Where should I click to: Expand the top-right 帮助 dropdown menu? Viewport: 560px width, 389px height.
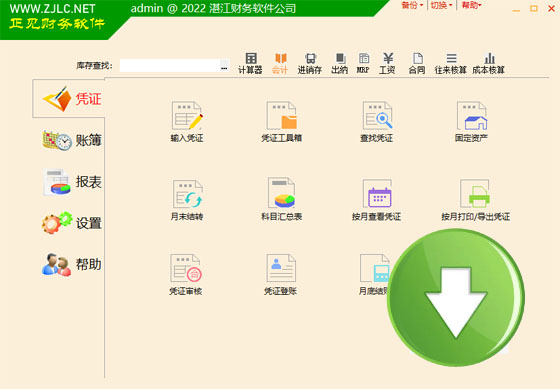click(x=471, y=5)
